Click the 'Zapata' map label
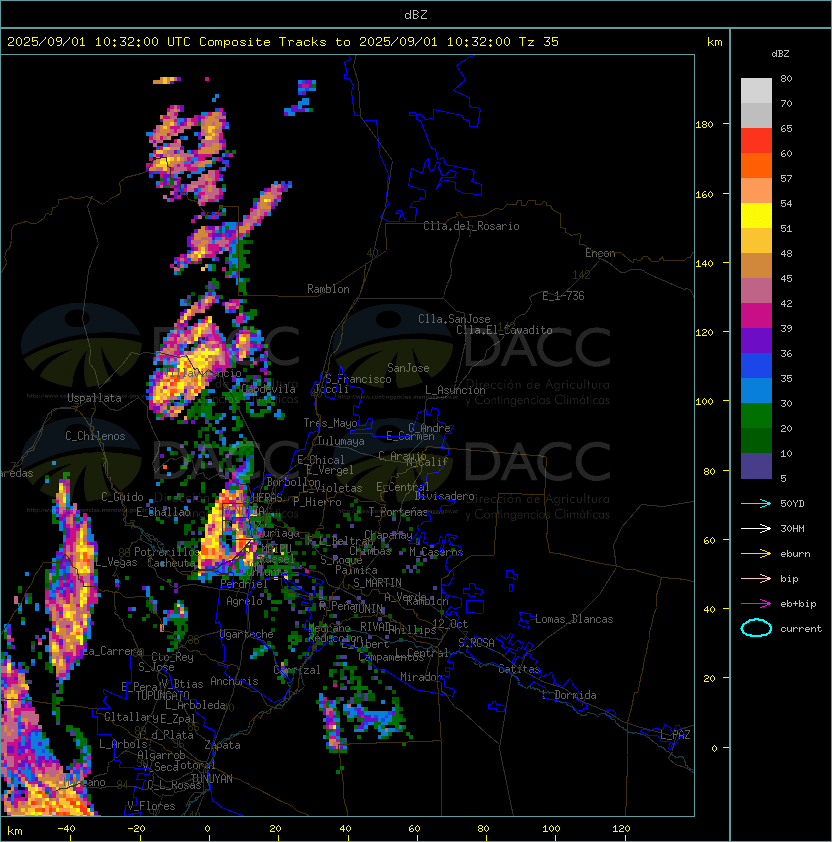 [222, 745]
